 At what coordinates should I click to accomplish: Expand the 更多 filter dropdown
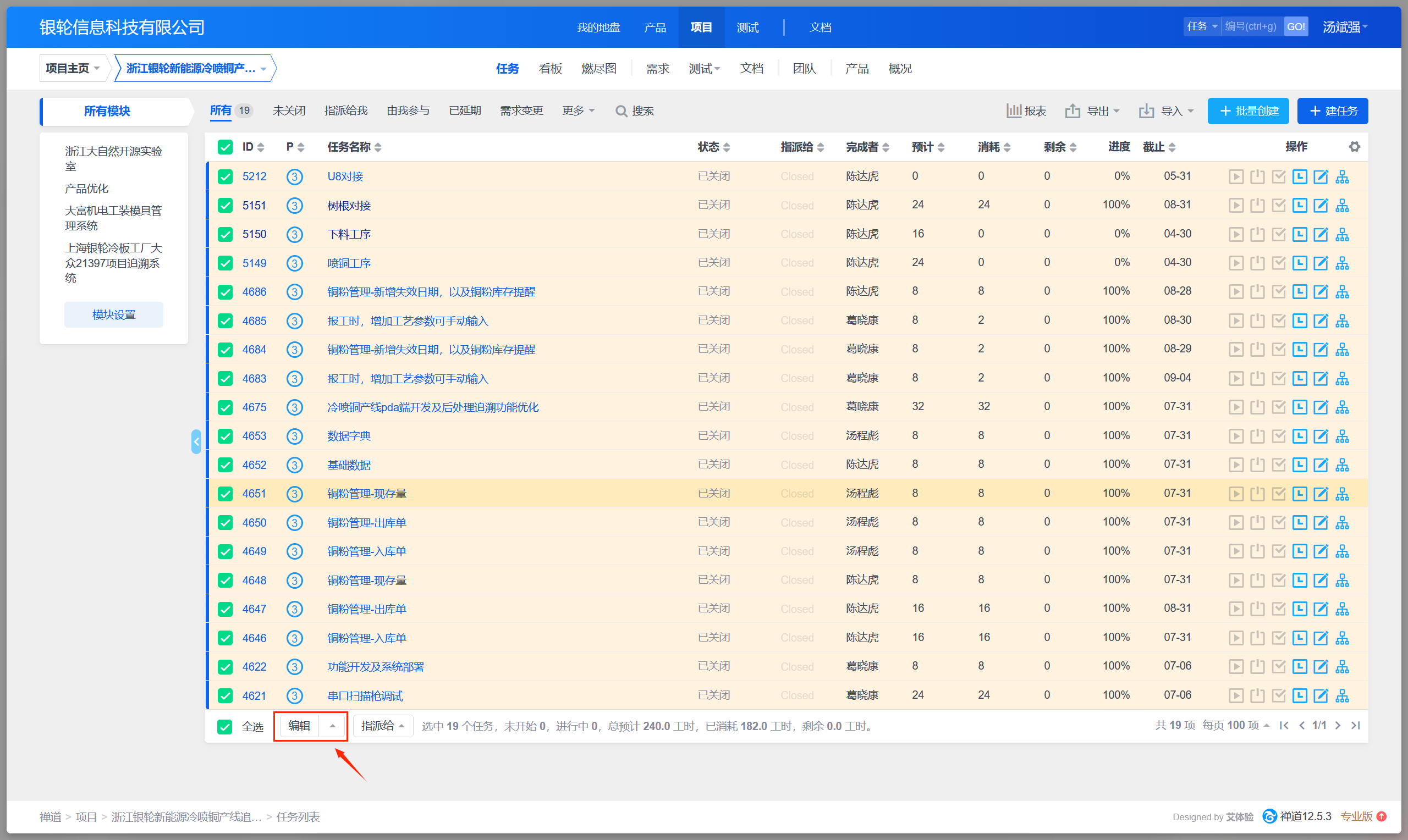pyautogui.click(x=578, y=111)
